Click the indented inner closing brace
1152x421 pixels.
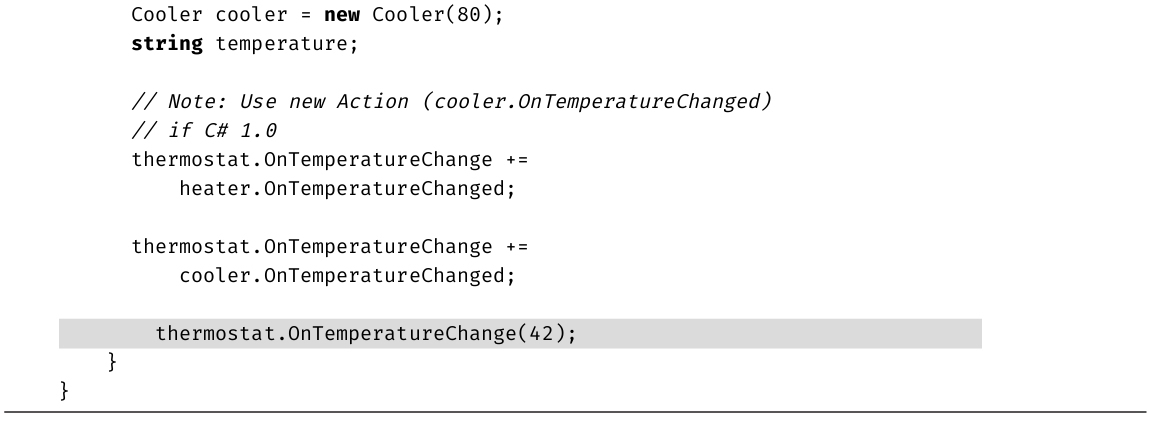pos(112,362)
